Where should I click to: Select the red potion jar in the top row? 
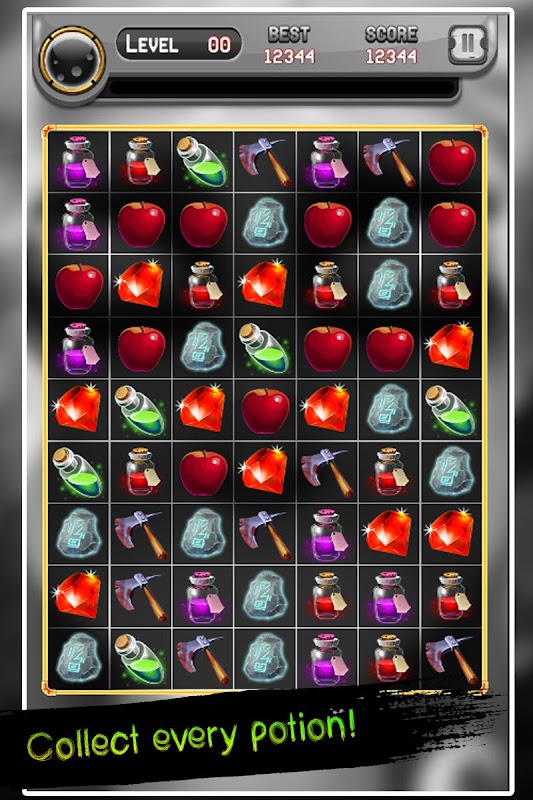point(141,161)
